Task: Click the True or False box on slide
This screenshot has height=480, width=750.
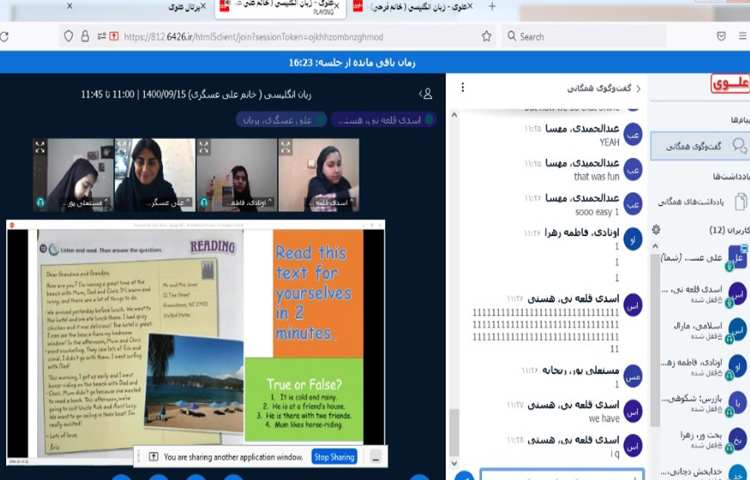Action: 304,400
